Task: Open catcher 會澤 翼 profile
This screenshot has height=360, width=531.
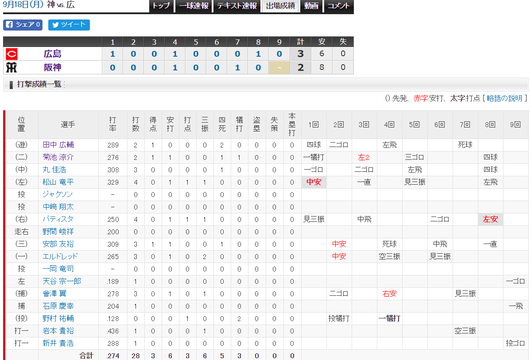Action: click(54, 294)
